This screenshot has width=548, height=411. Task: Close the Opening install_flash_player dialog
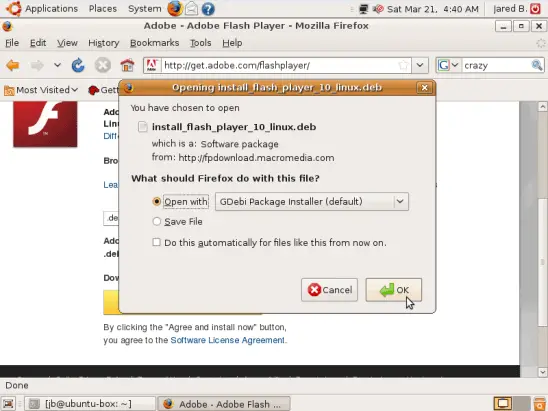pyautogui.click(x=424, y=88)
